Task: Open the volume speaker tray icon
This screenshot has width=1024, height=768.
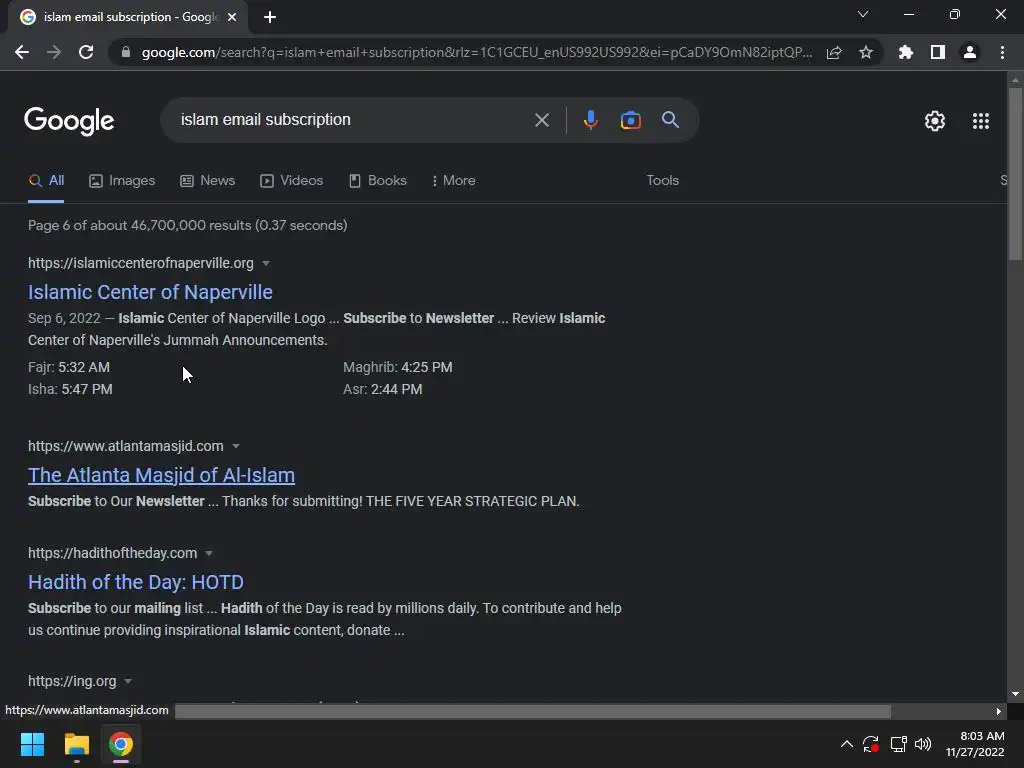Action: point(923,744)
